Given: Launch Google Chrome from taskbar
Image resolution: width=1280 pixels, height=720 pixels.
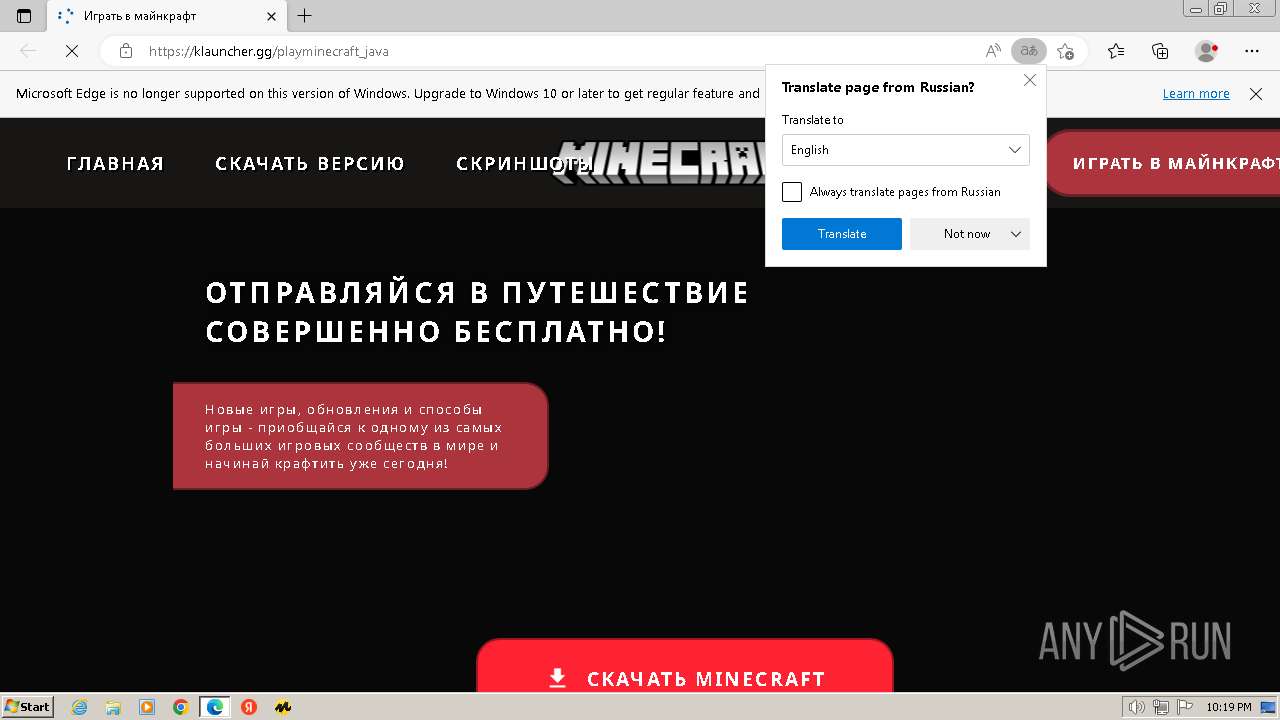Looking at the screenshot, I should 181,707.
